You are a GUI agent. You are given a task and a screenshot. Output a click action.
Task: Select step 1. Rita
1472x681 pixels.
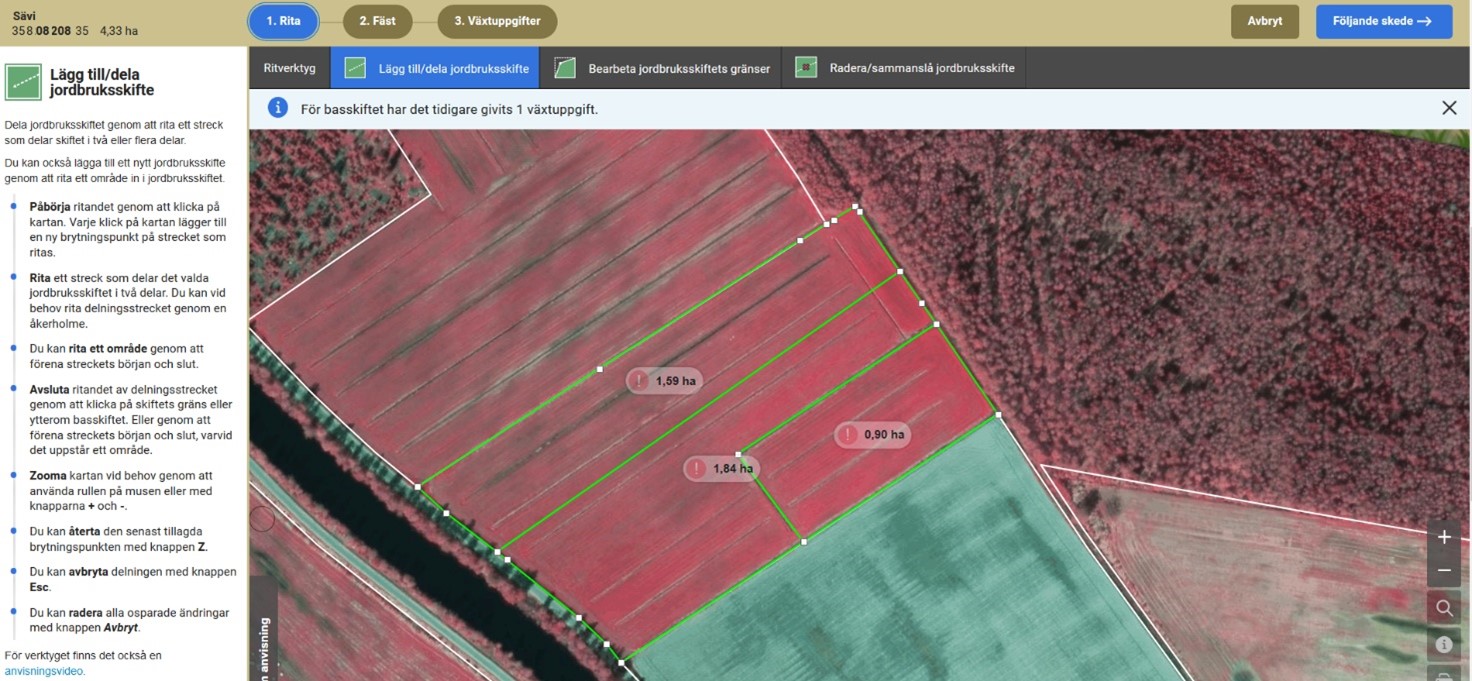coord(283,21)
